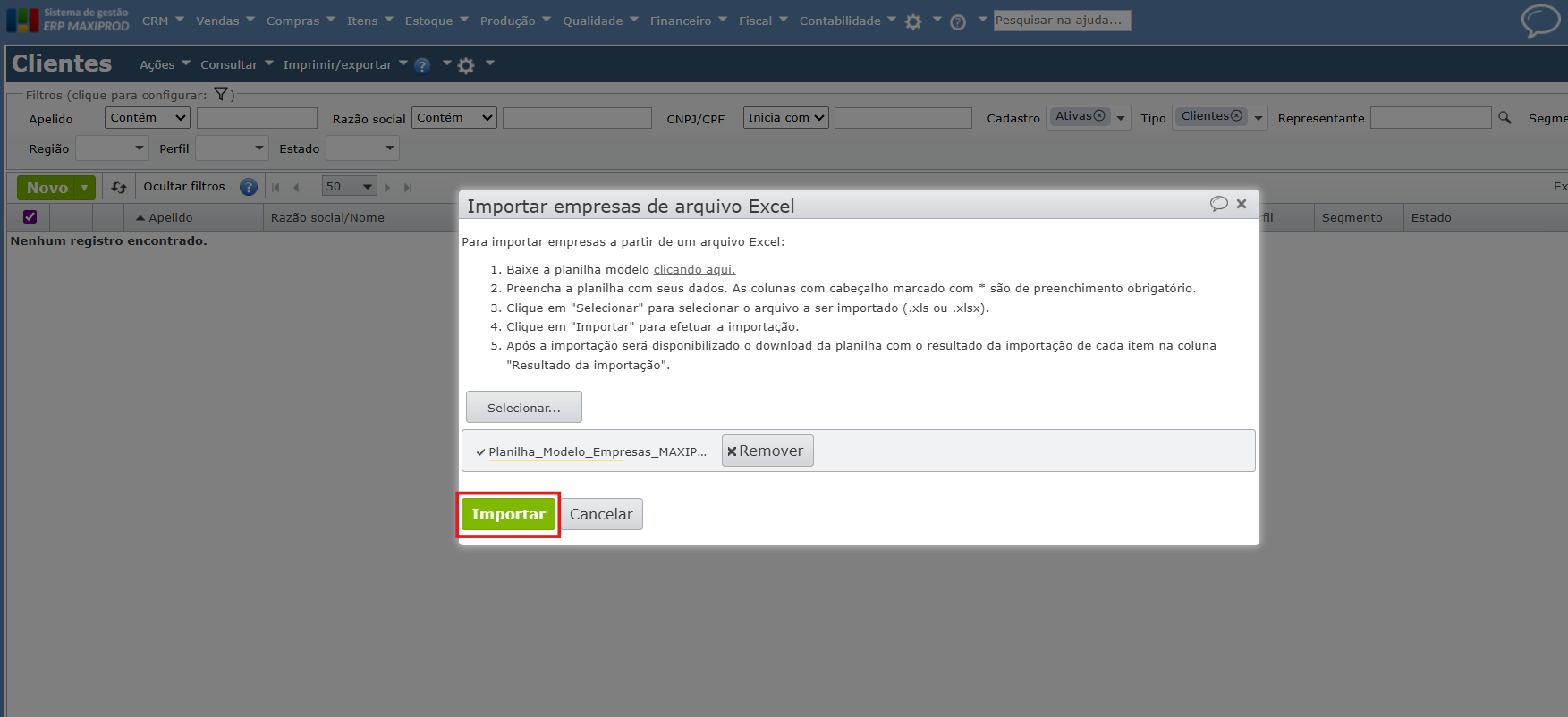Open the Ações menu in Clientes
The image size is (1568, 717).
165,64
